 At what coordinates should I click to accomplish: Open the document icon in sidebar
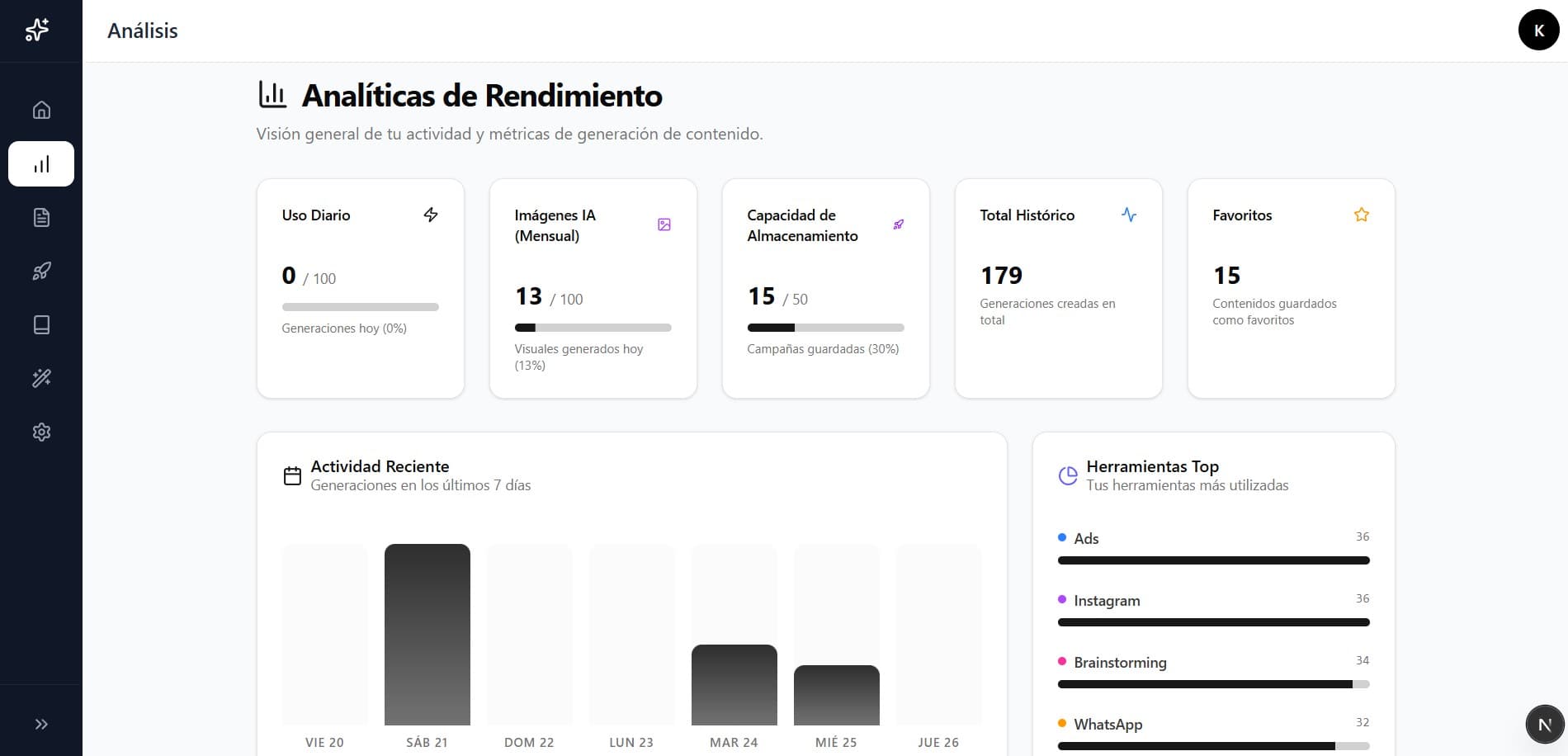41,218
